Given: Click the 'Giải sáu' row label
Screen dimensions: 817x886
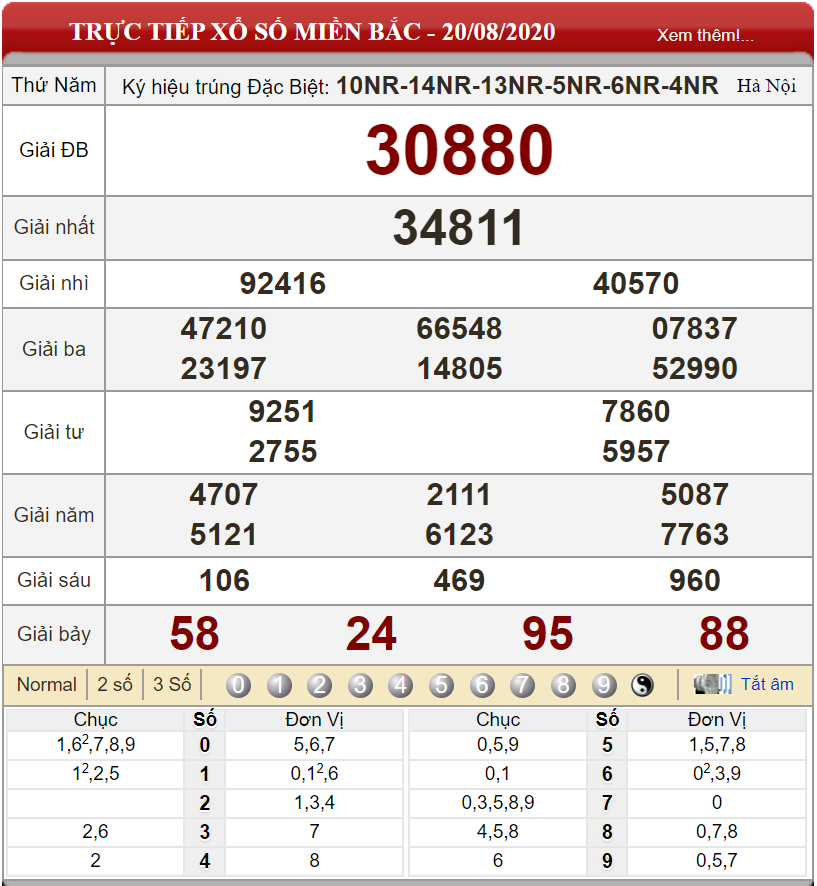Looking at the screenshot, I should click(x=54, y=580).
